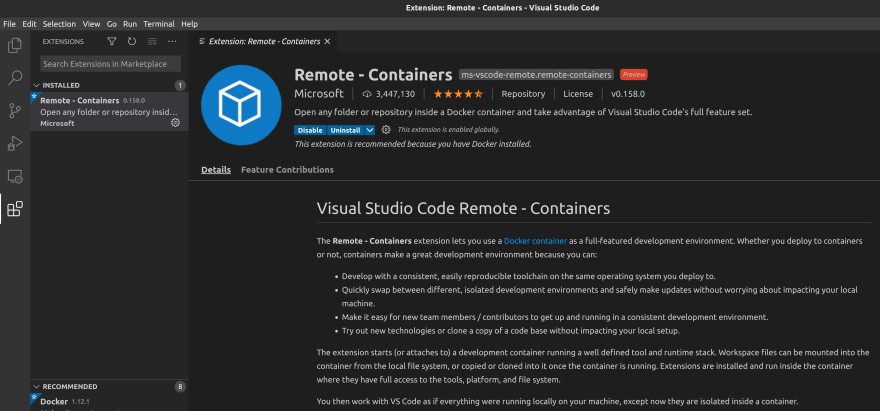Click the EXTENSIONS sidebar title
Screen dimensions: 880x411
tap(63, 42)
